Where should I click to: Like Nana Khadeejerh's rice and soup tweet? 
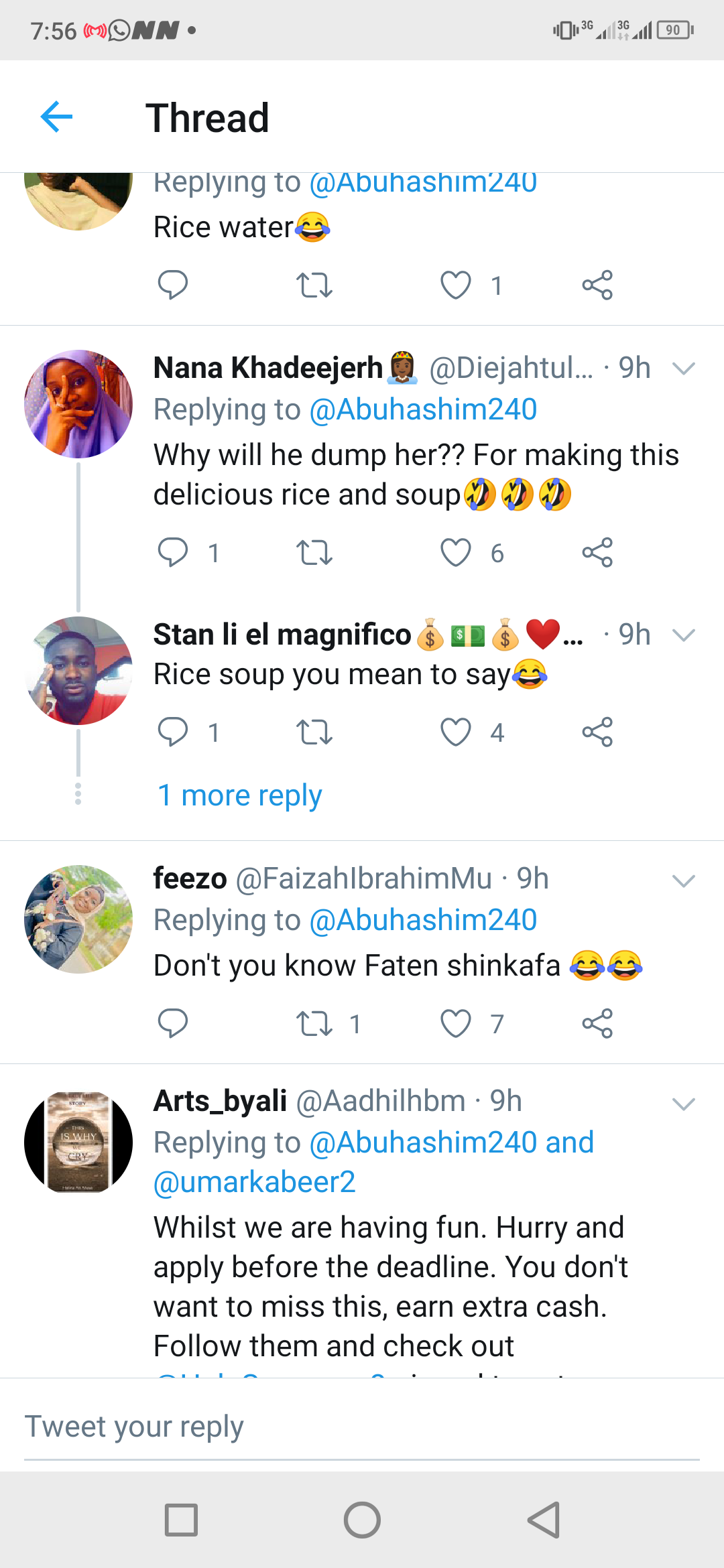(x=456, y=553)
